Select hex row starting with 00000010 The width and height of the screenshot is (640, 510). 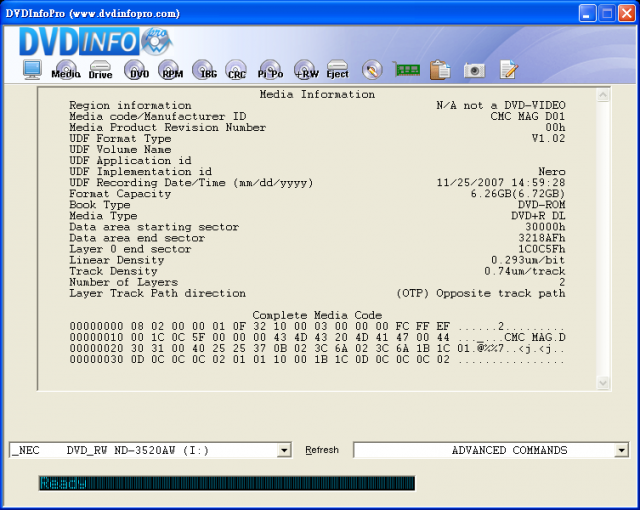[317, 337]
